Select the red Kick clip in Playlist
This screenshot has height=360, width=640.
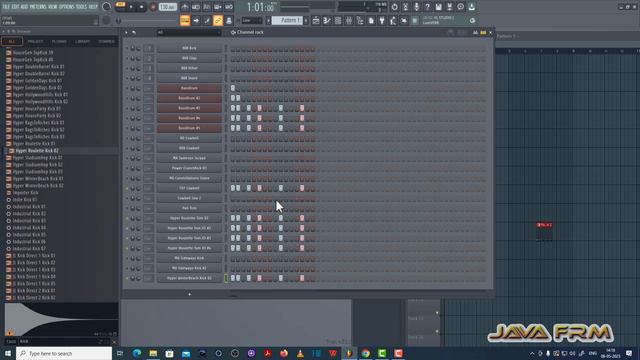point(544,225)
